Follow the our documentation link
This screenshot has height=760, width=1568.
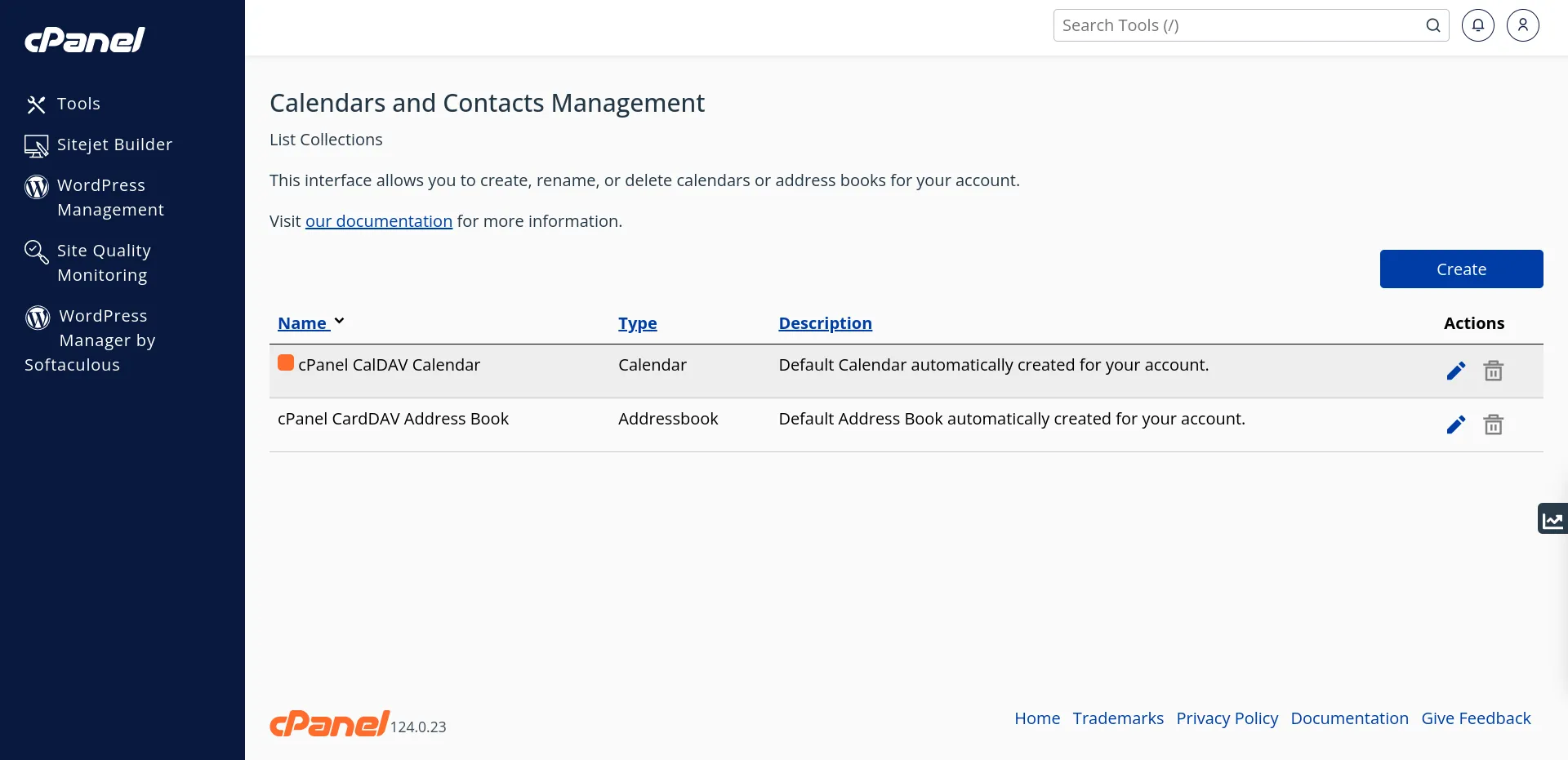click(x=379, y=221)
